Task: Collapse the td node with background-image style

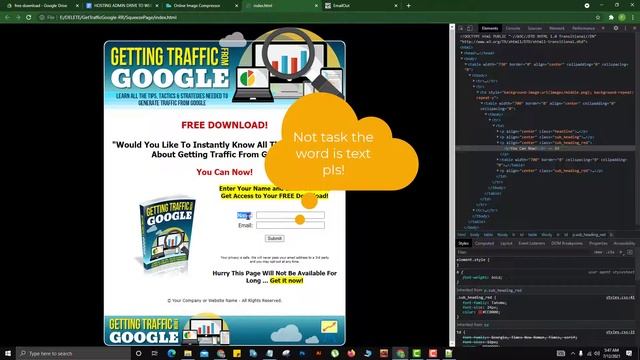Action: (478, 92)
